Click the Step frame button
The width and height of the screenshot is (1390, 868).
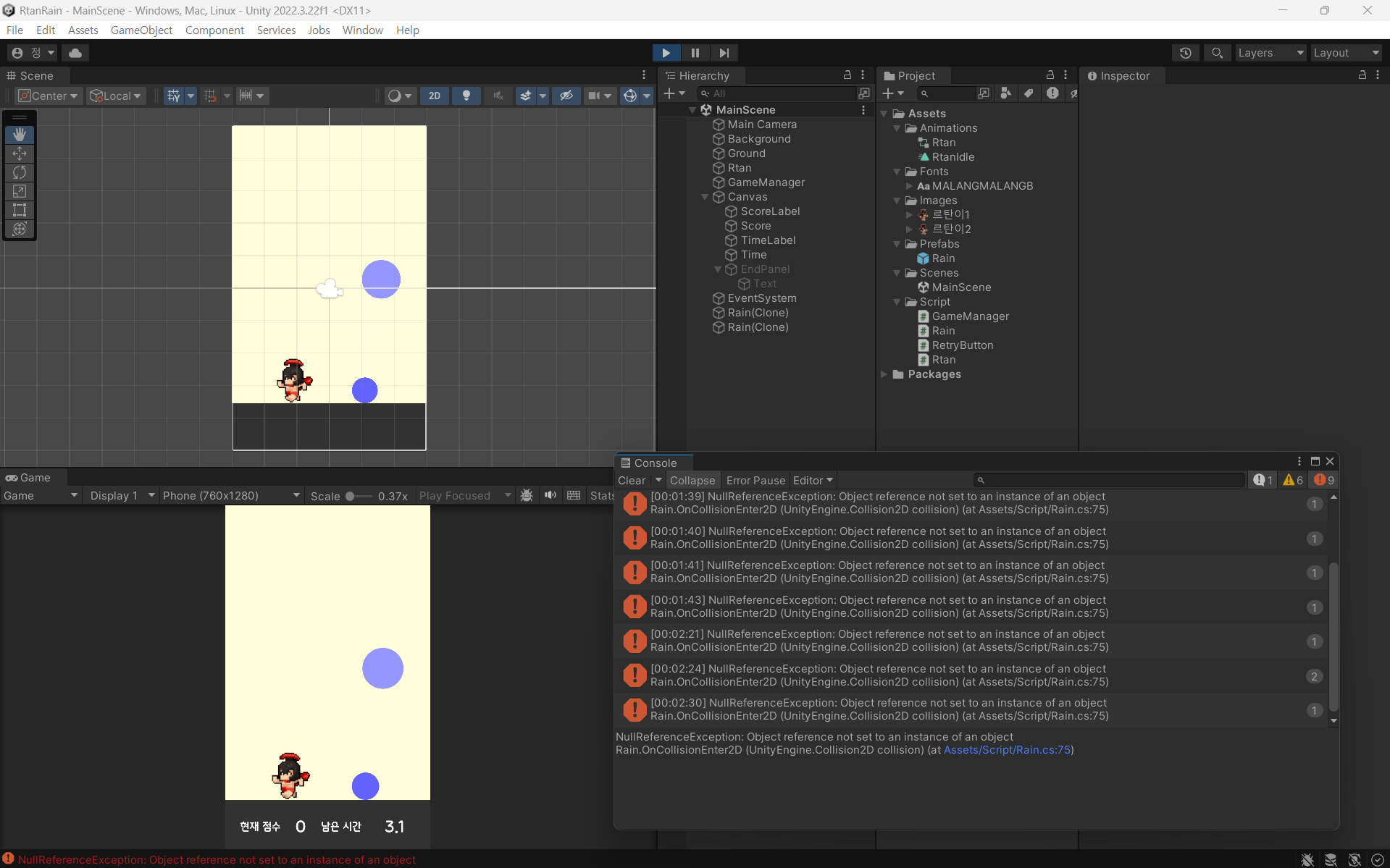(x=724, y=53)
